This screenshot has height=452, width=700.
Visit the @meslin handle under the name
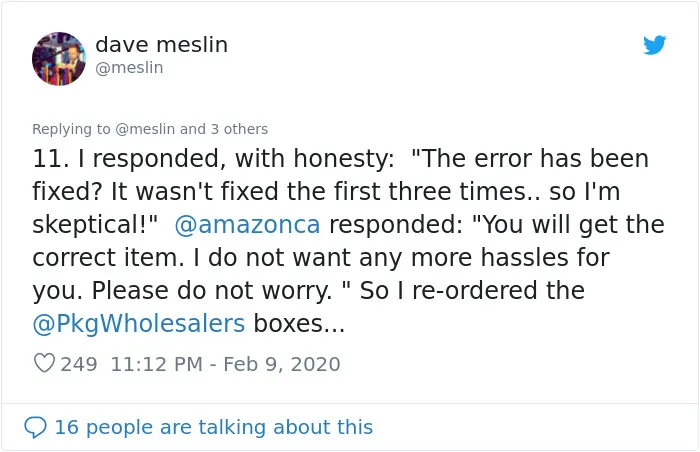pyautogui.click(x=129, y=67)
